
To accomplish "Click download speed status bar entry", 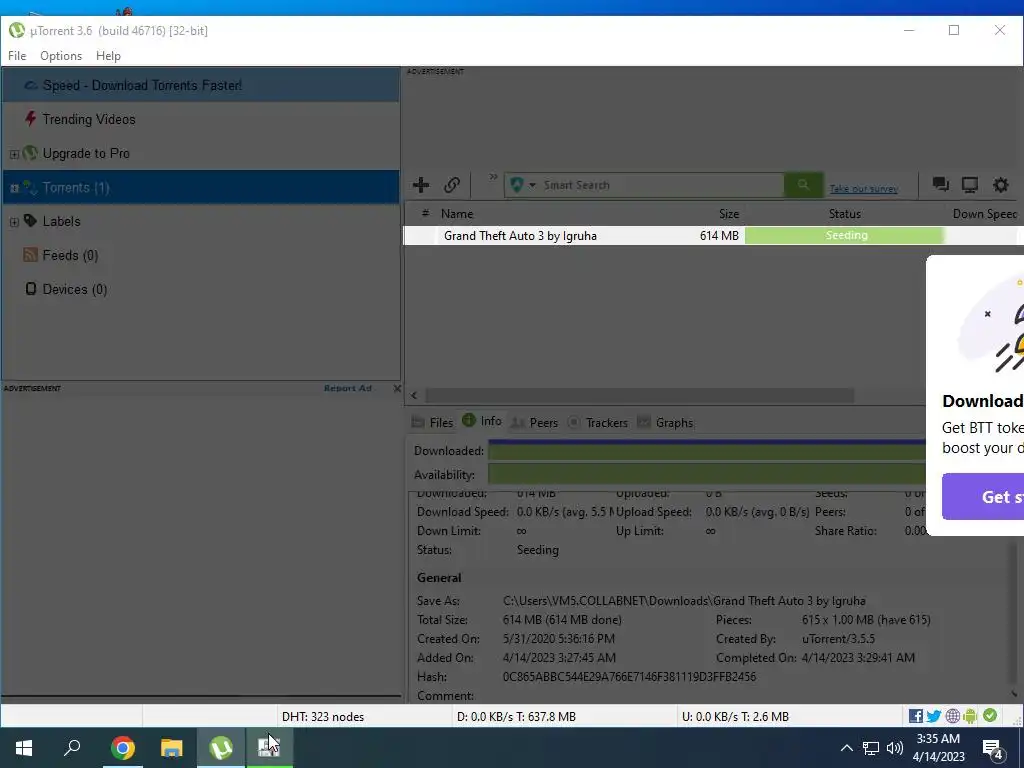I will [x=516, y=717].
